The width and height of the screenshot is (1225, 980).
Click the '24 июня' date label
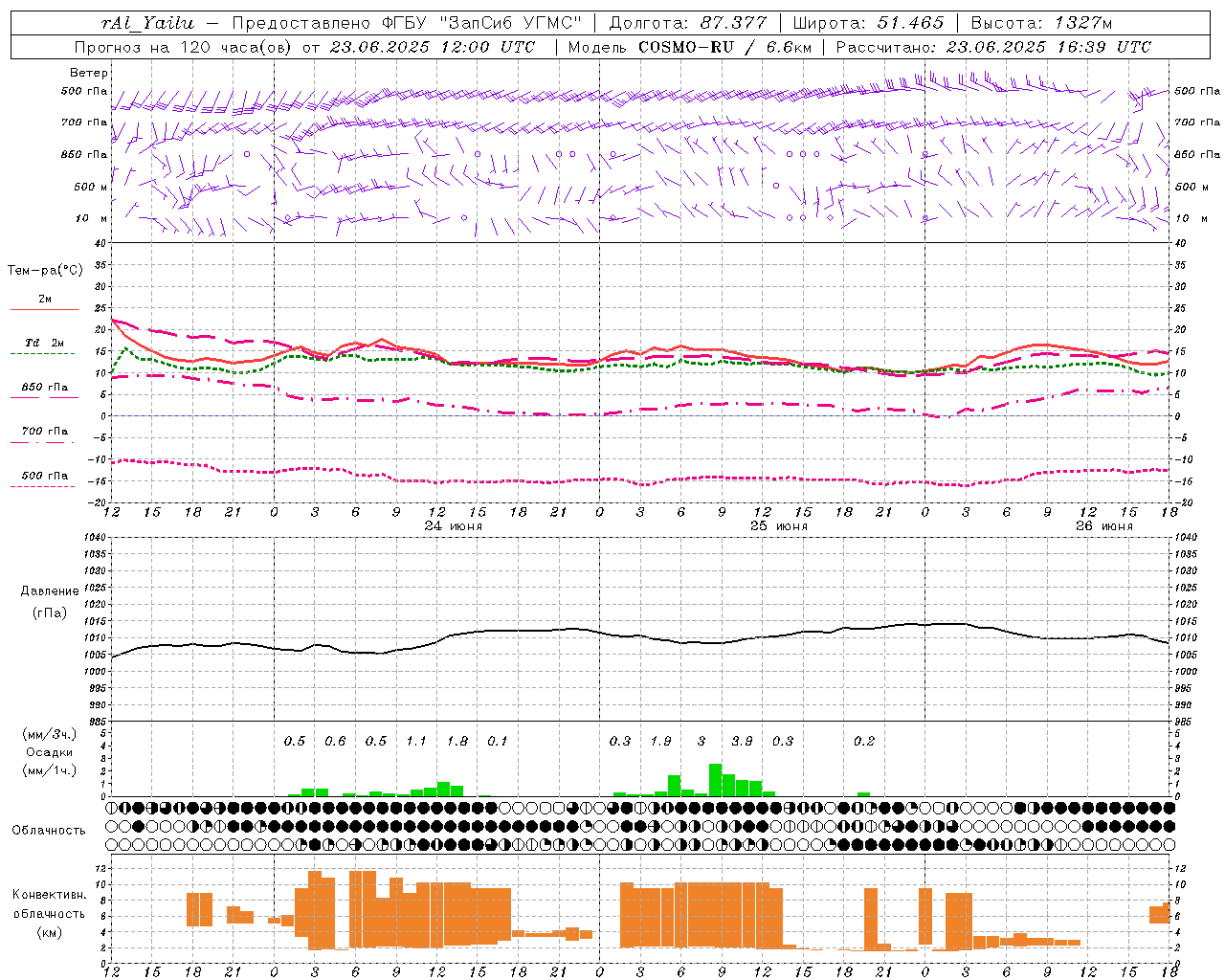(454, 526)
